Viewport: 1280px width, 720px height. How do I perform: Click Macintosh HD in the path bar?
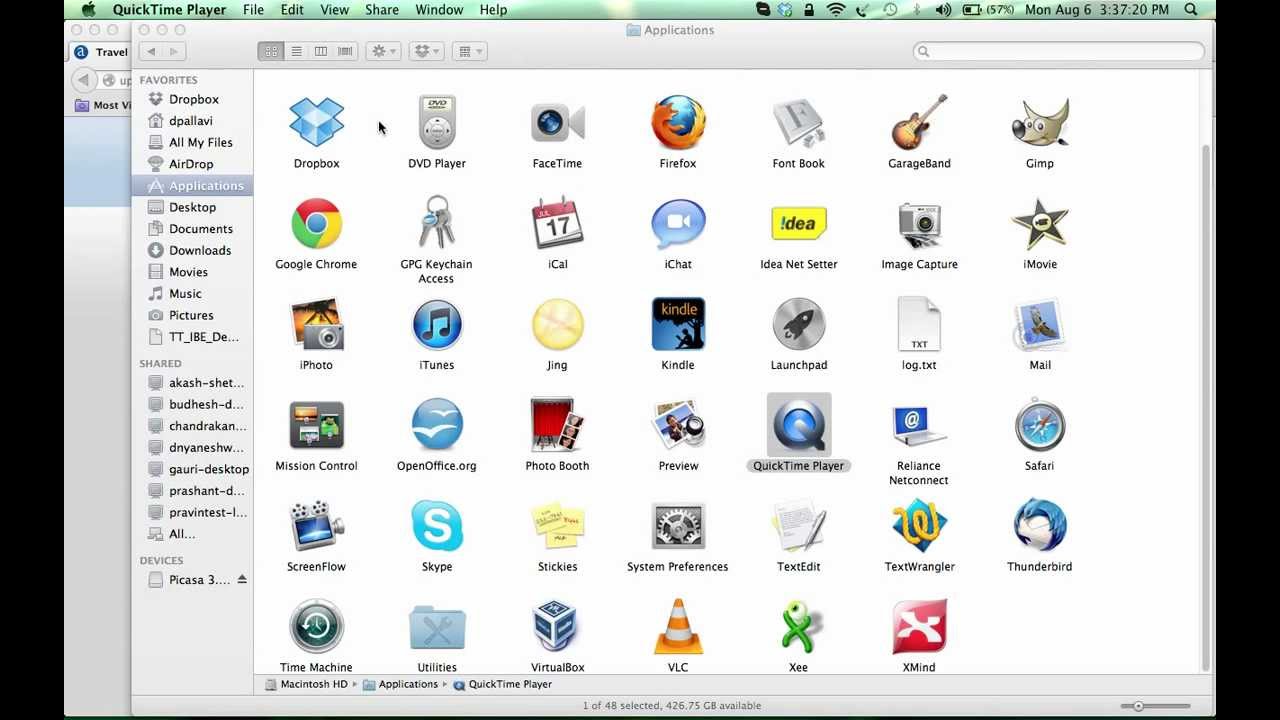tap(306, 684)
